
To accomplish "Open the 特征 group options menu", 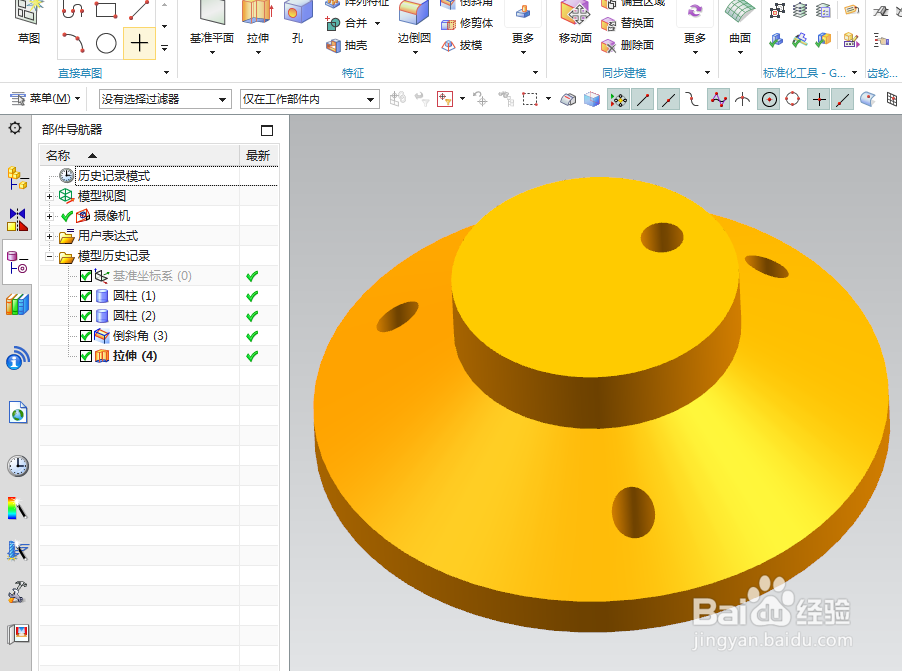I will tap(535, 73).
